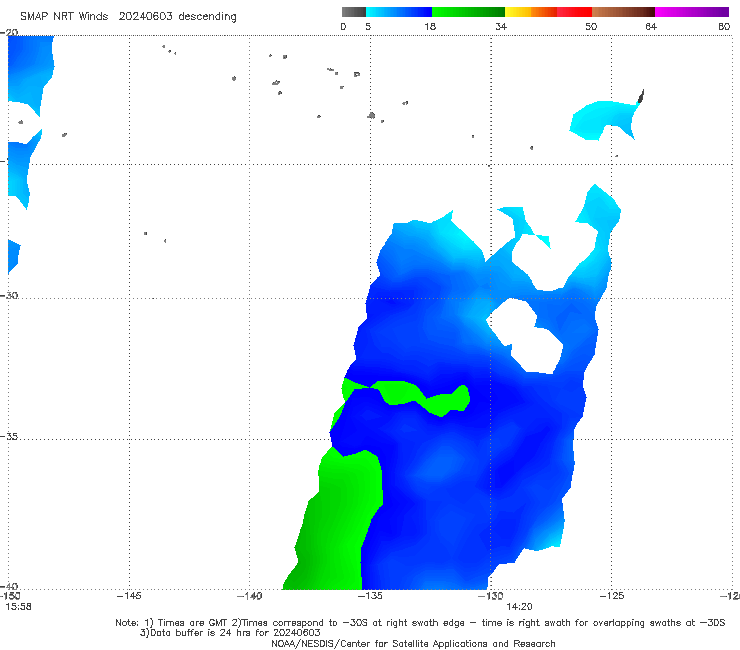740x650 pixels.
Task: Click the swath time '15:58'
Action: pyautogui.click(x=18, y=607)
